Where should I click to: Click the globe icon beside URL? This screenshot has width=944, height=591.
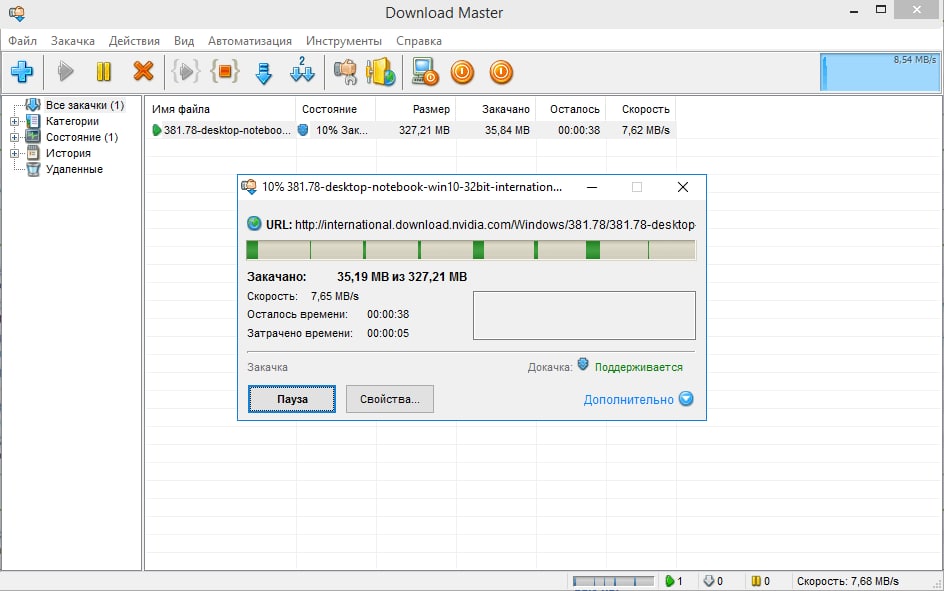[254, 223]
